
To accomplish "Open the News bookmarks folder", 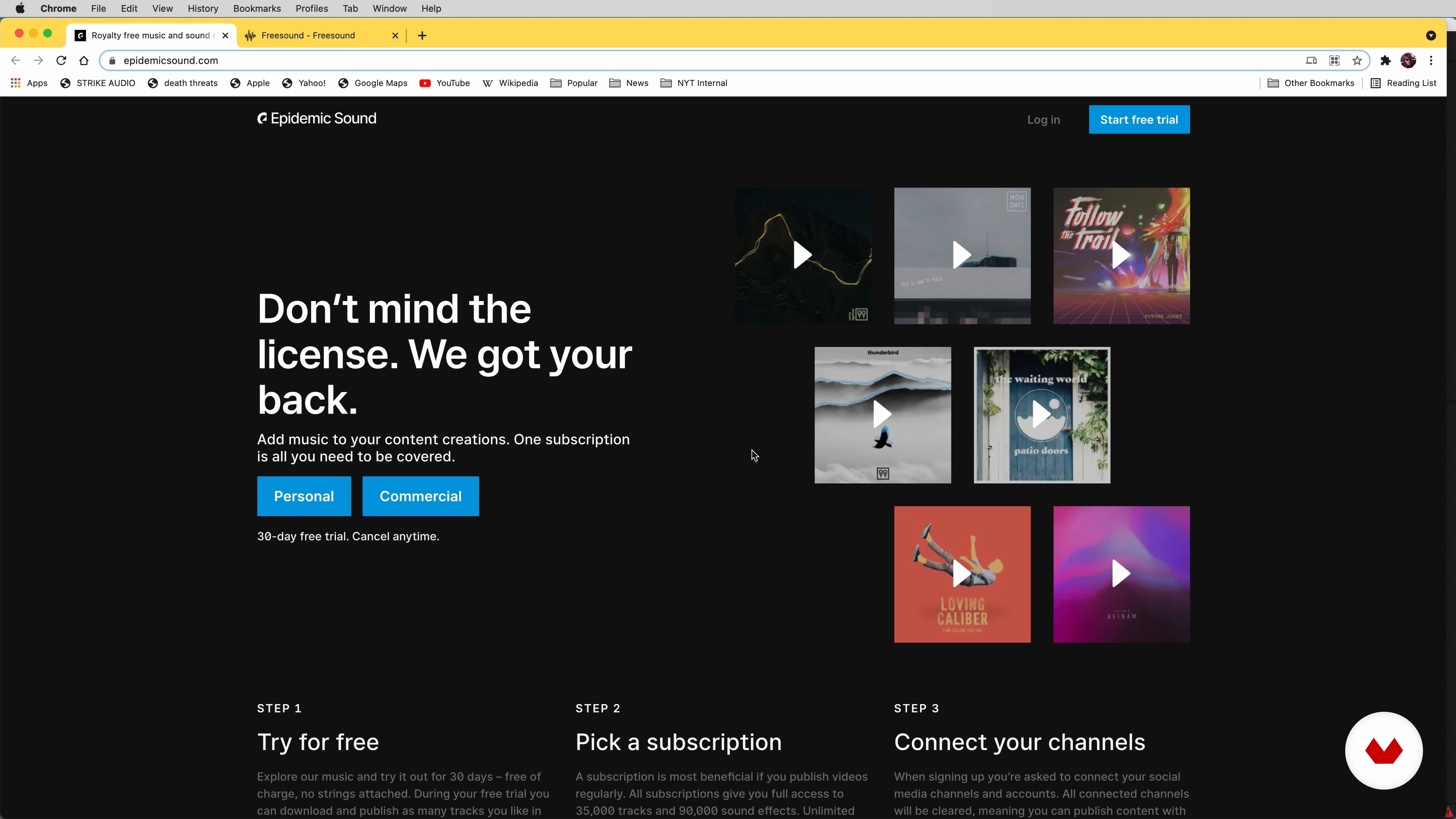I will coord(629,83).
